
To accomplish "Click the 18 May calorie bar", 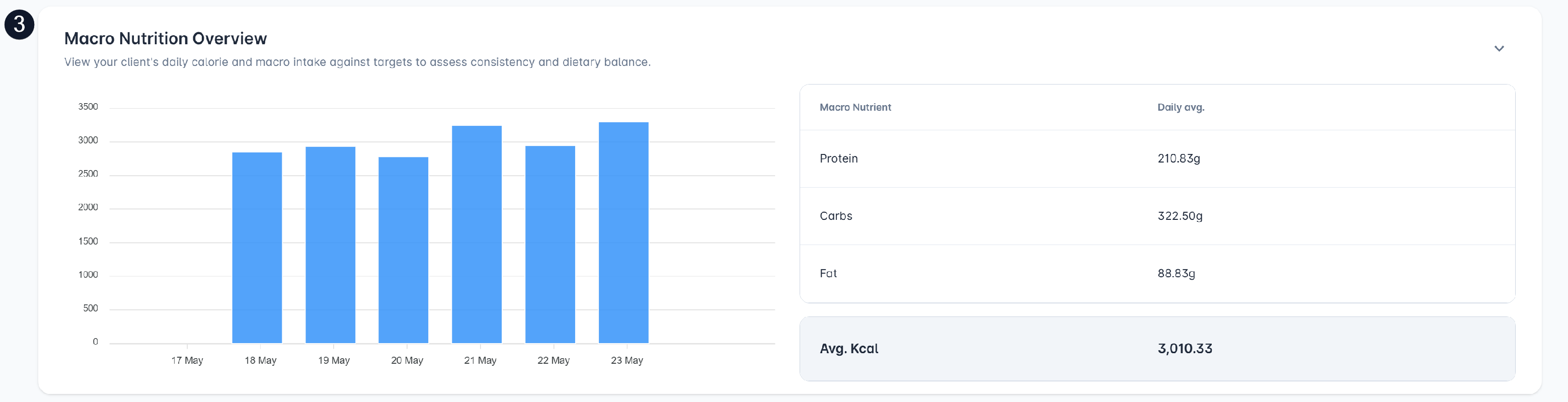I will [x=257, y=248].
